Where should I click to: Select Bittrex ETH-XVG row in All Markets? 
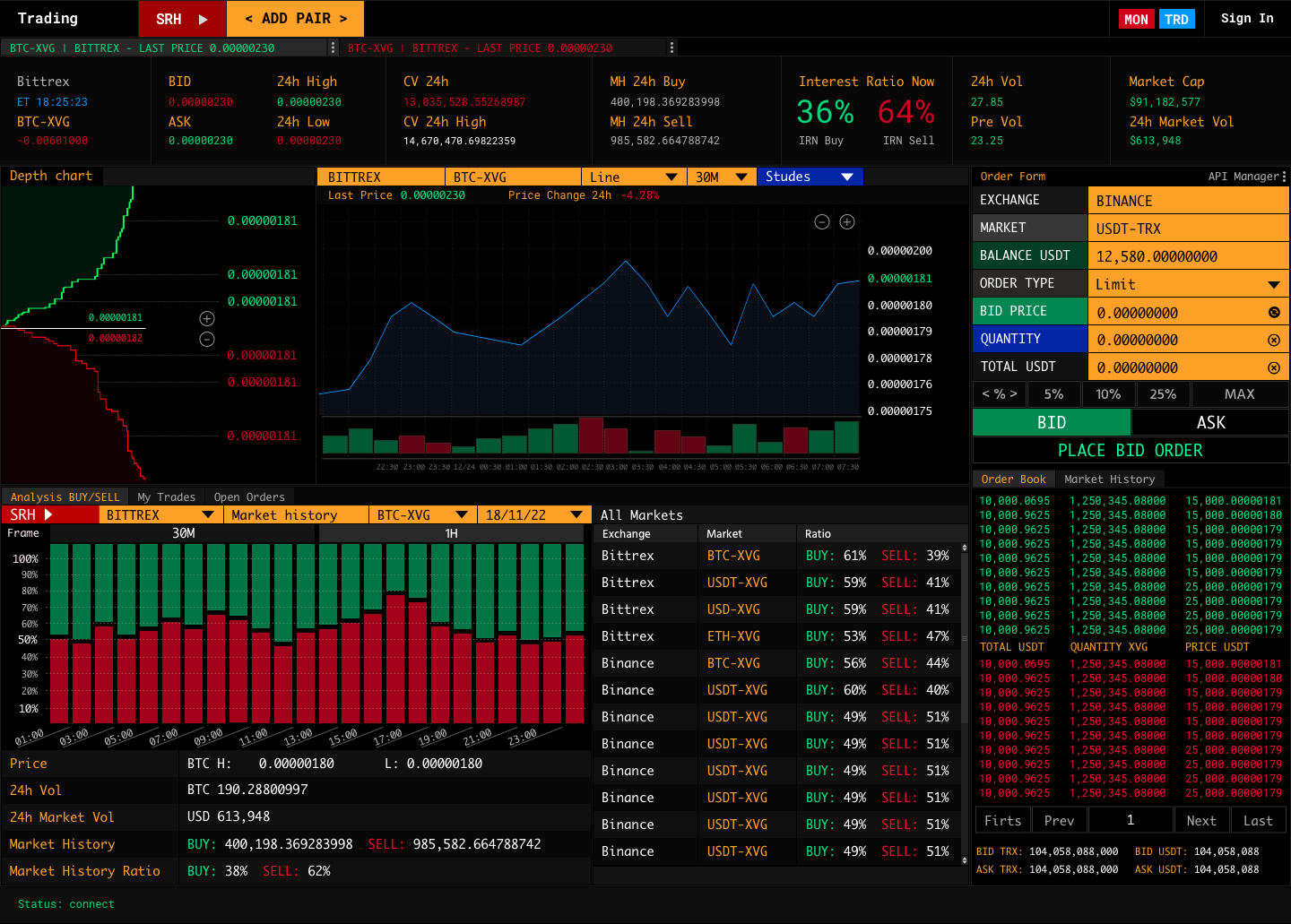[x=777, y=636]
